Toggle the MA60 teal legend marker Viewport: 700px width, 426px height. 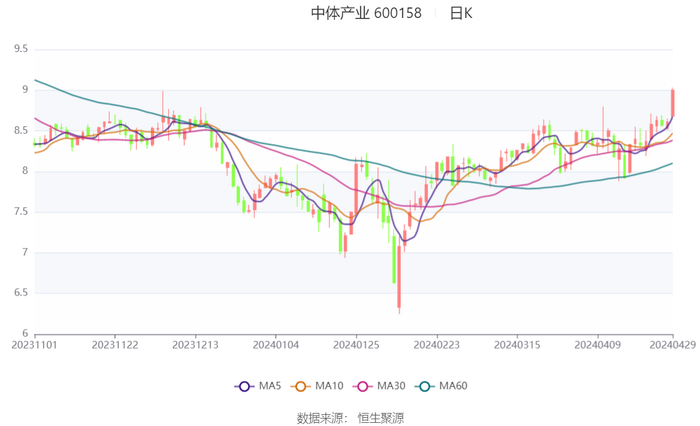[424, 386]
